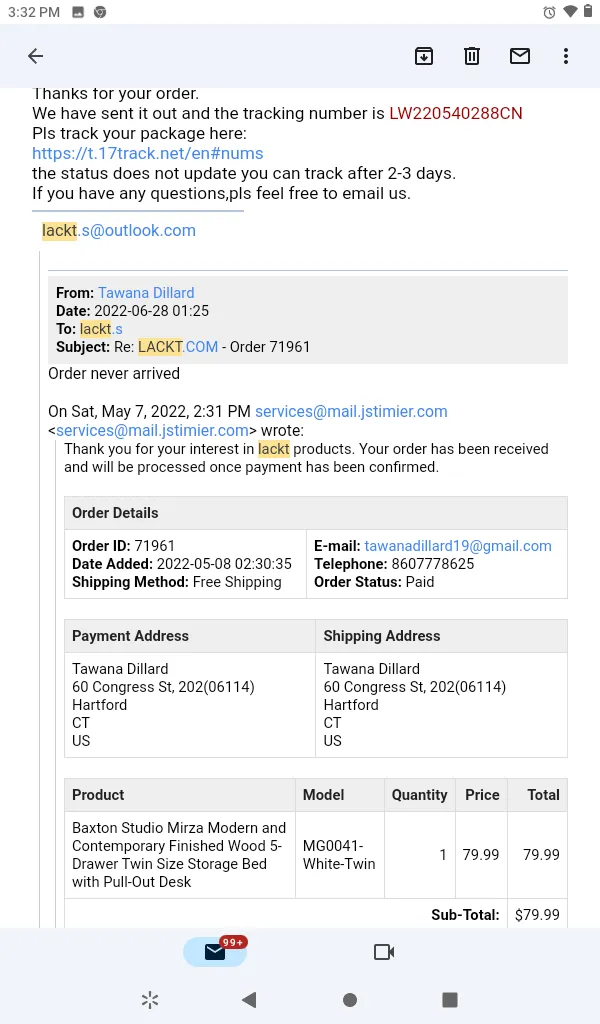The height and width of the screenshot is (1024, 600).
Task: Open recent apps with the square button
Action: tap(450, 1000)
